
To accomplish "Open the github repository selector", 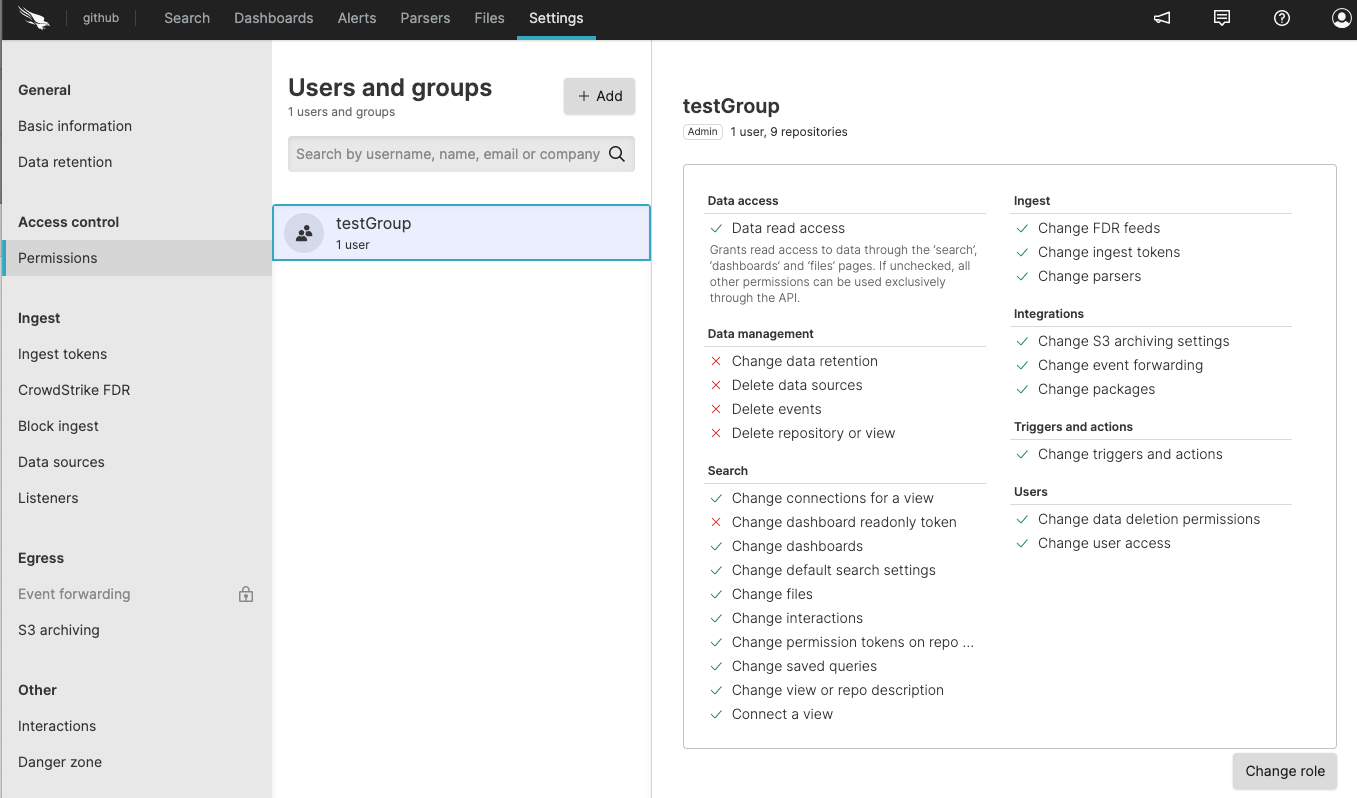I will 100,17.
